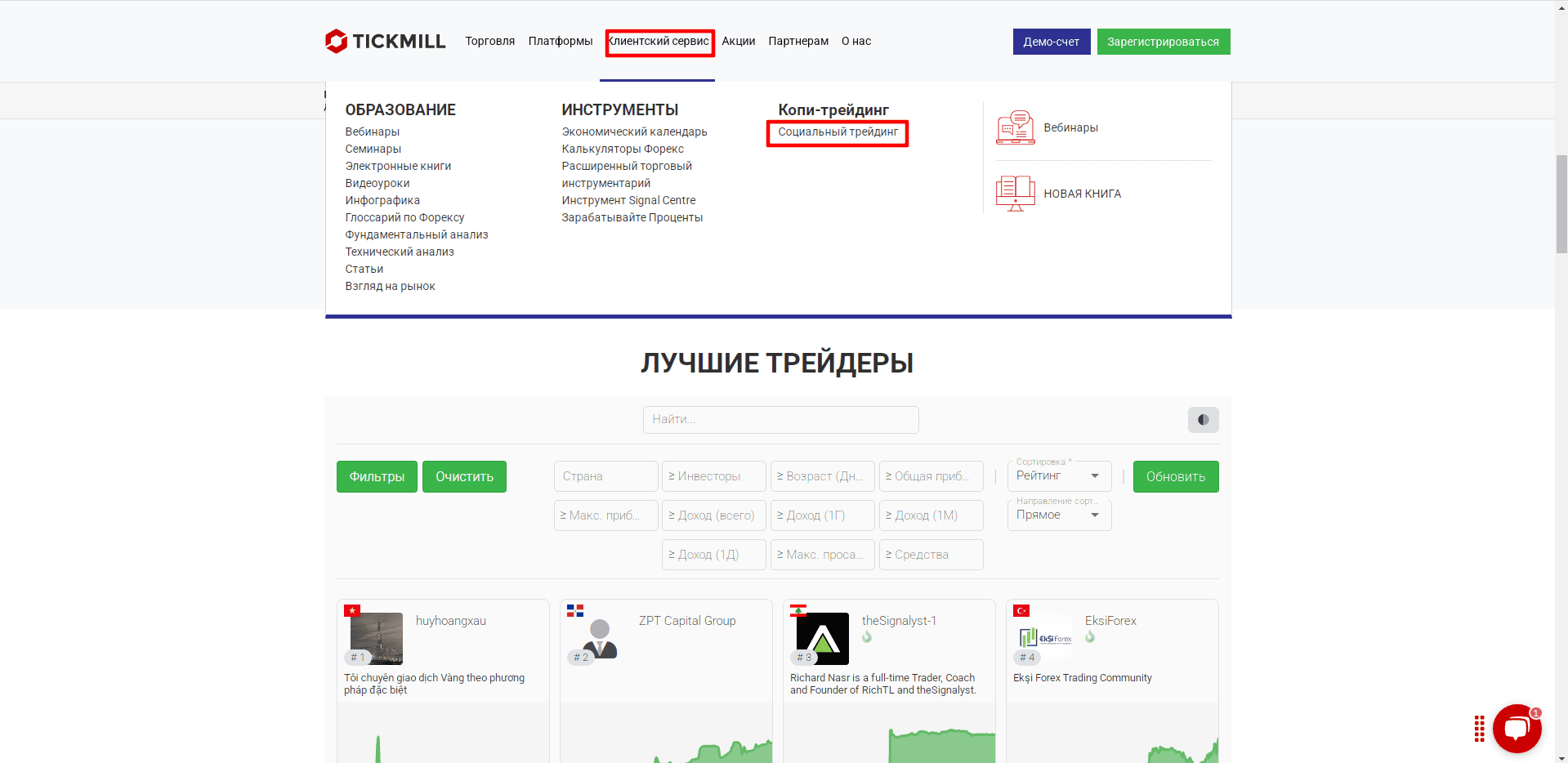Screen dimensions: 1568x763
Task: Click the flame icon under EksiForex
Action: (1090, 636)
